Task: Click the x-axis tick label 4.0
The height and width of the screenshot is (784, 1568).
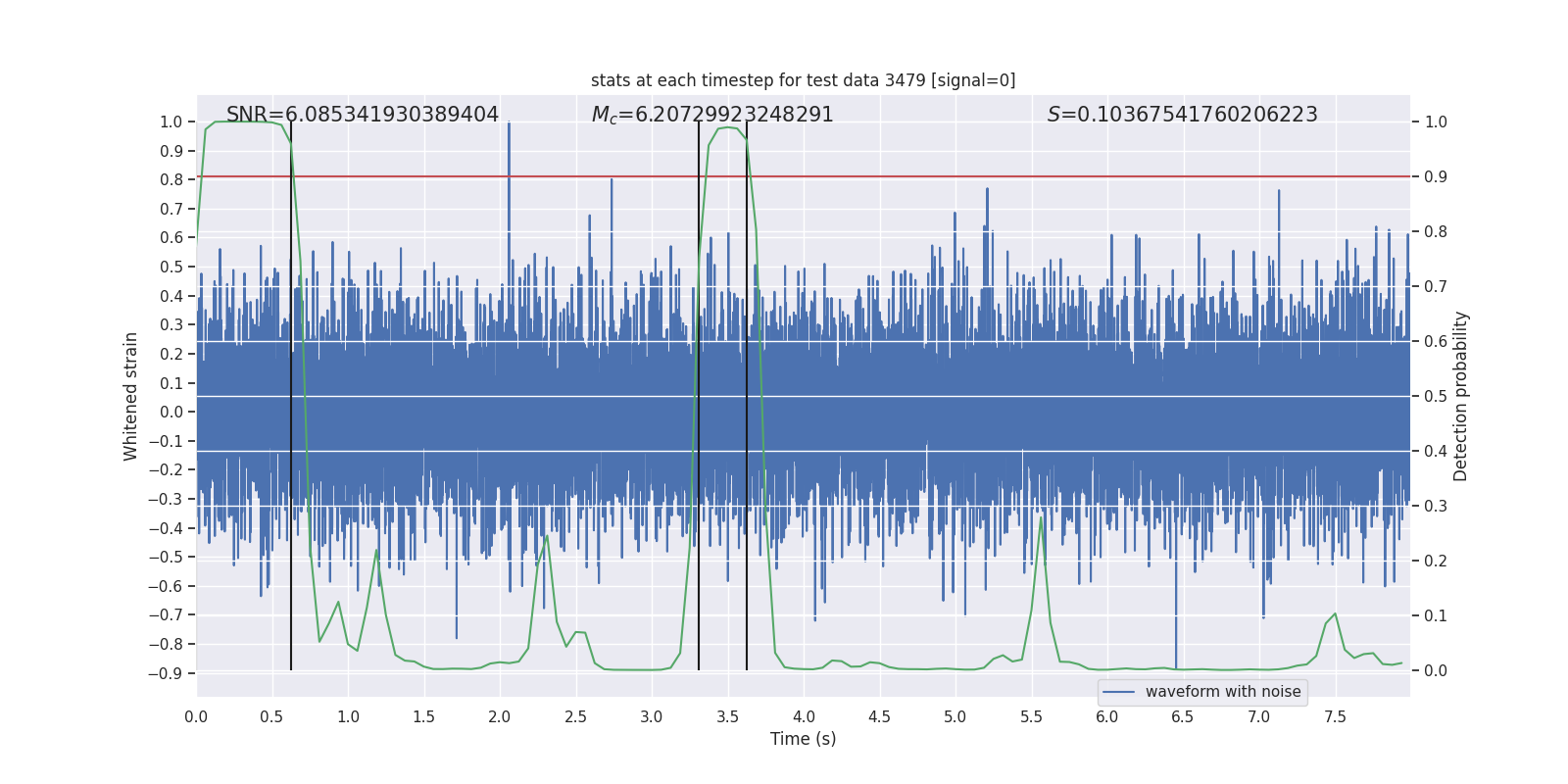Action: pos(804,716)
